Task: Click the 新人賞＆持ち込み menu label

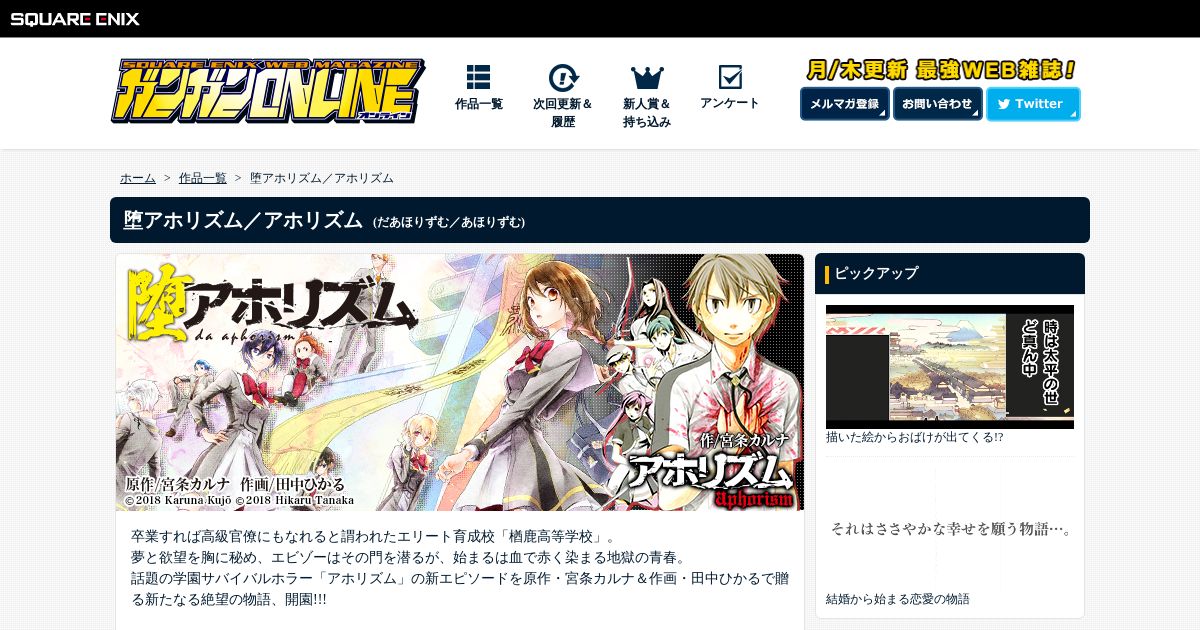Action: pos(647,113)
